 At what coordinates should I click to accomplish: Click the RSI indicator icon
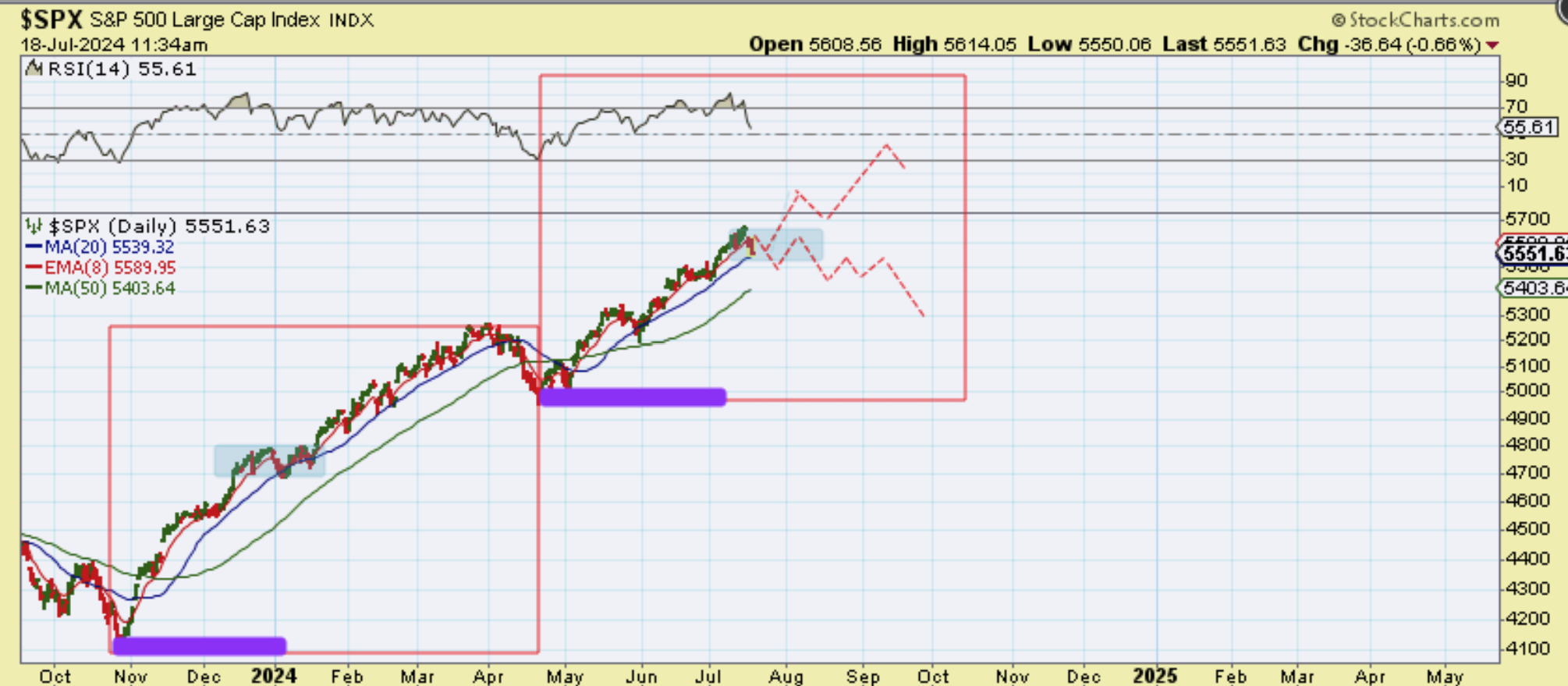[x=34, y=69]
